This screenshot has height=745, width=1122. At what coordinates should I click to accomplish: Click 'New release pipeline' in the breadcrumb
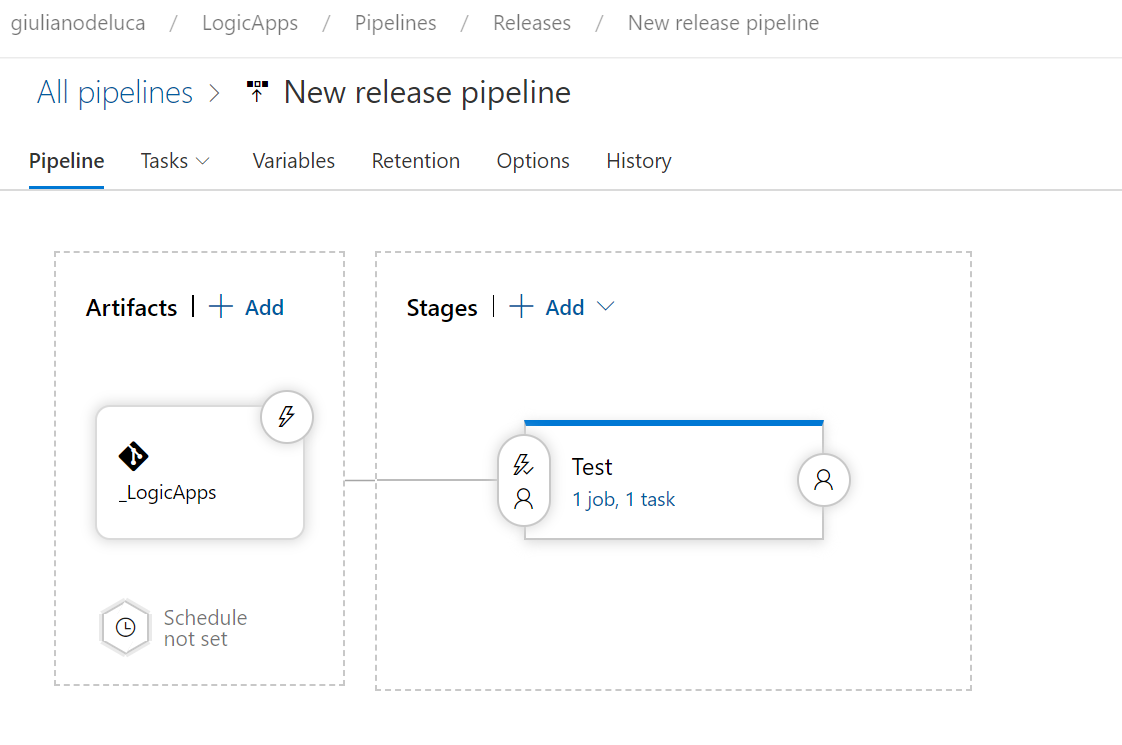pyautogui.click(x=723, y=23)
